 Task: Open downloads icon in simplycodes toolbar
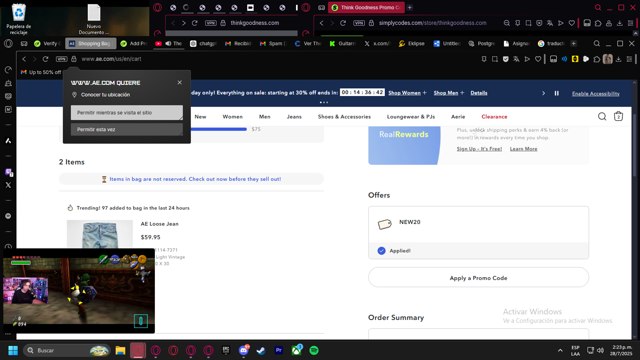pos(620,23)
